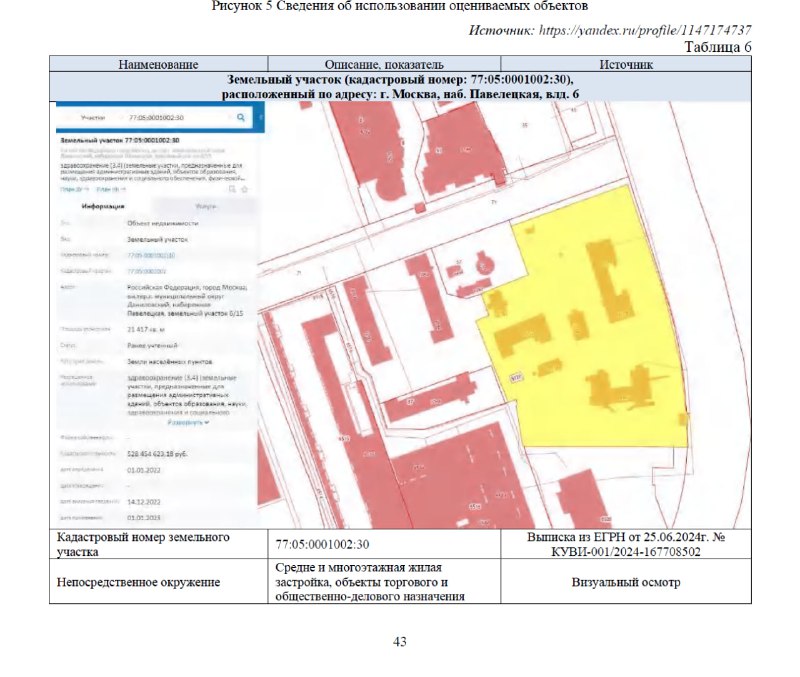
Task: Click the bold heading Земельный участок 77:05:0001002:30
Action: (x=120, y=140)
